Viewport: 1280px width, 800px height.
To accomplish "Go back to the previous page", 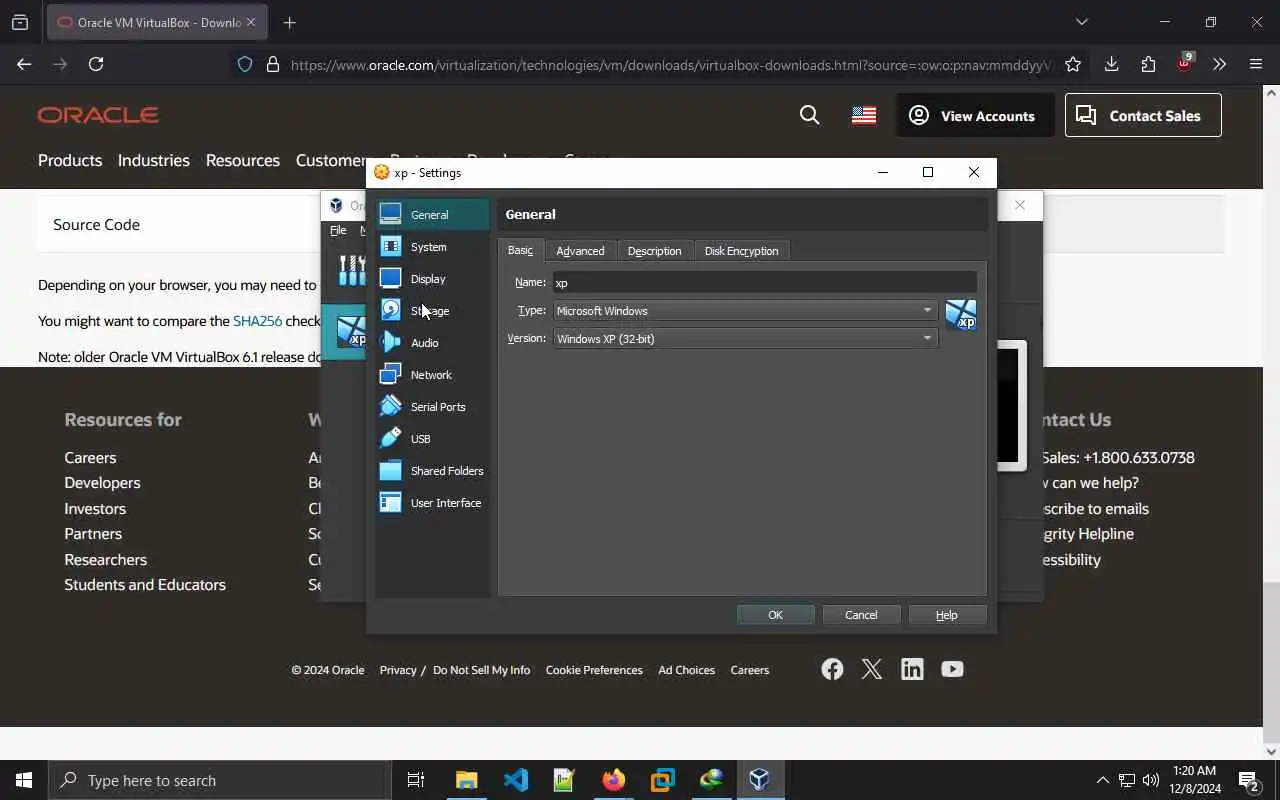I will [x=24, y=64].
